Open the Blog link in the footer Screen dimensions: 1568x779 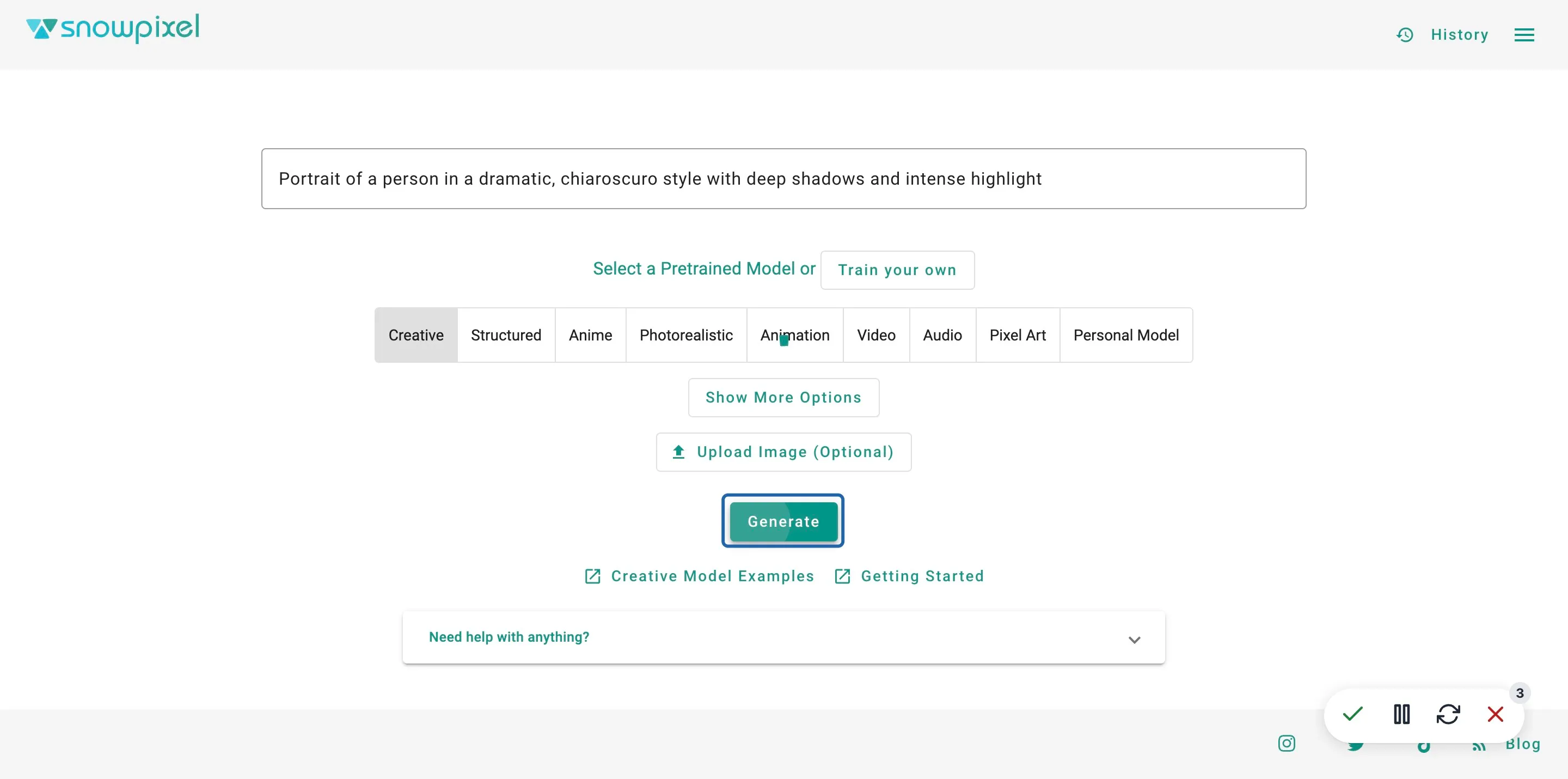tap(1522, 744)
